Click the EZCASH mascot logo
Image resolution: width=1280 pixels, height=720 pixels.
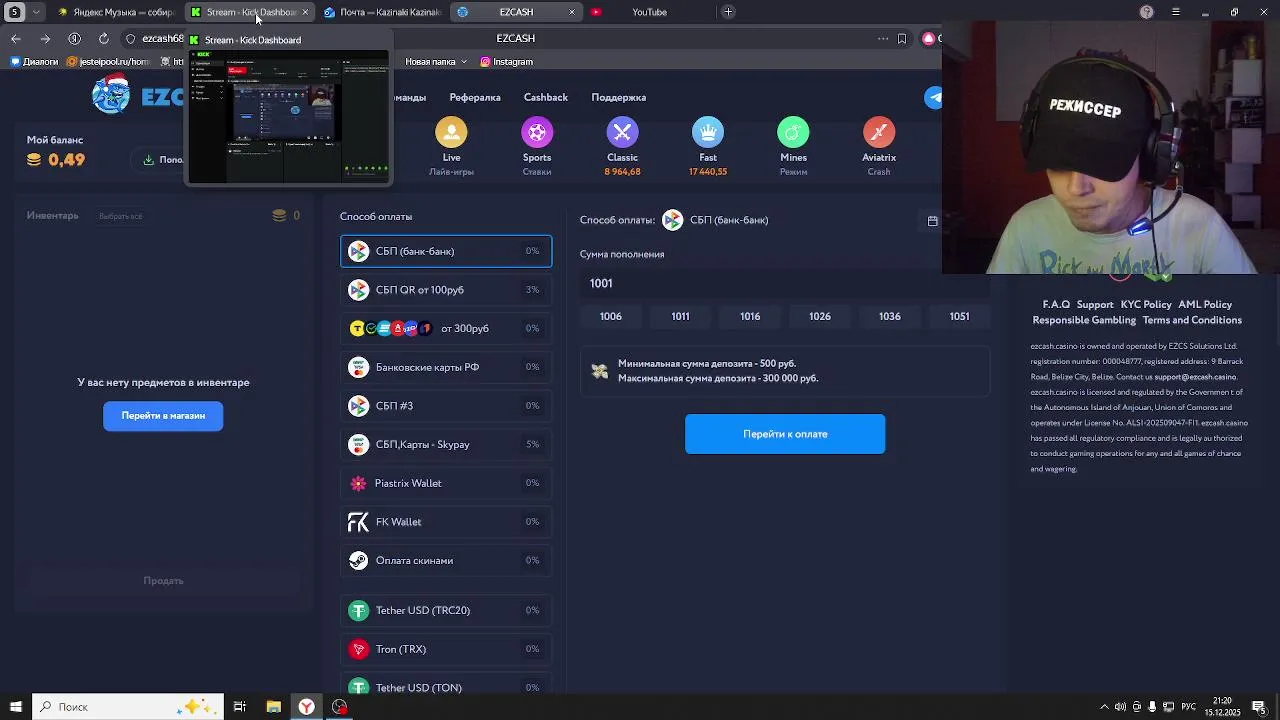pos(111,95)
